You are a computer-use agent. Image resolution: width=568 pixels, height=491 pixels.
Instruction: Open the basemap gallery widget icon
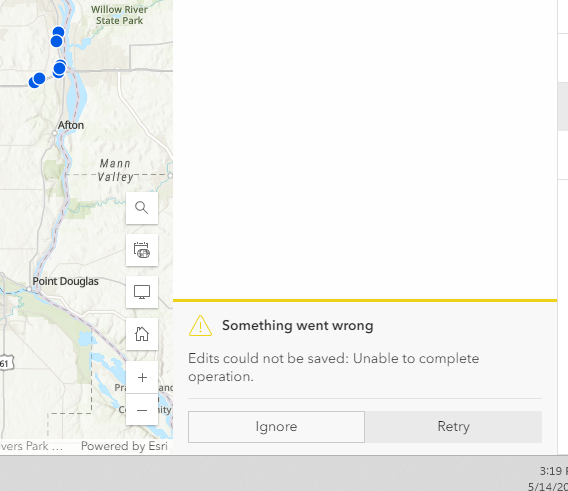pos(142,250)
